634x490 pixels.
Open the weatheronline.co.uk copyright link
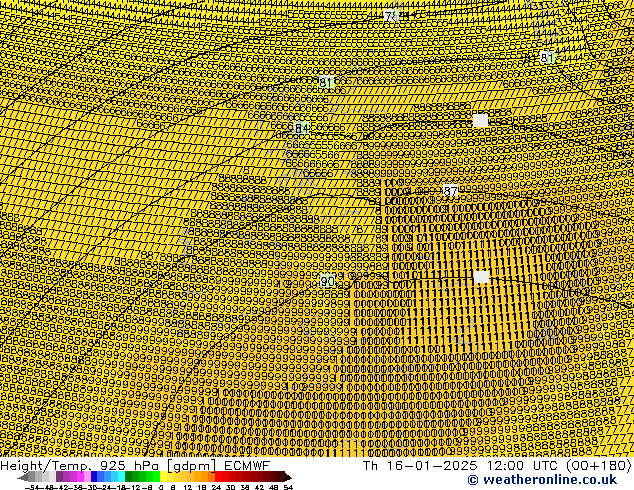pyautogui.click(x=543, y=480)
